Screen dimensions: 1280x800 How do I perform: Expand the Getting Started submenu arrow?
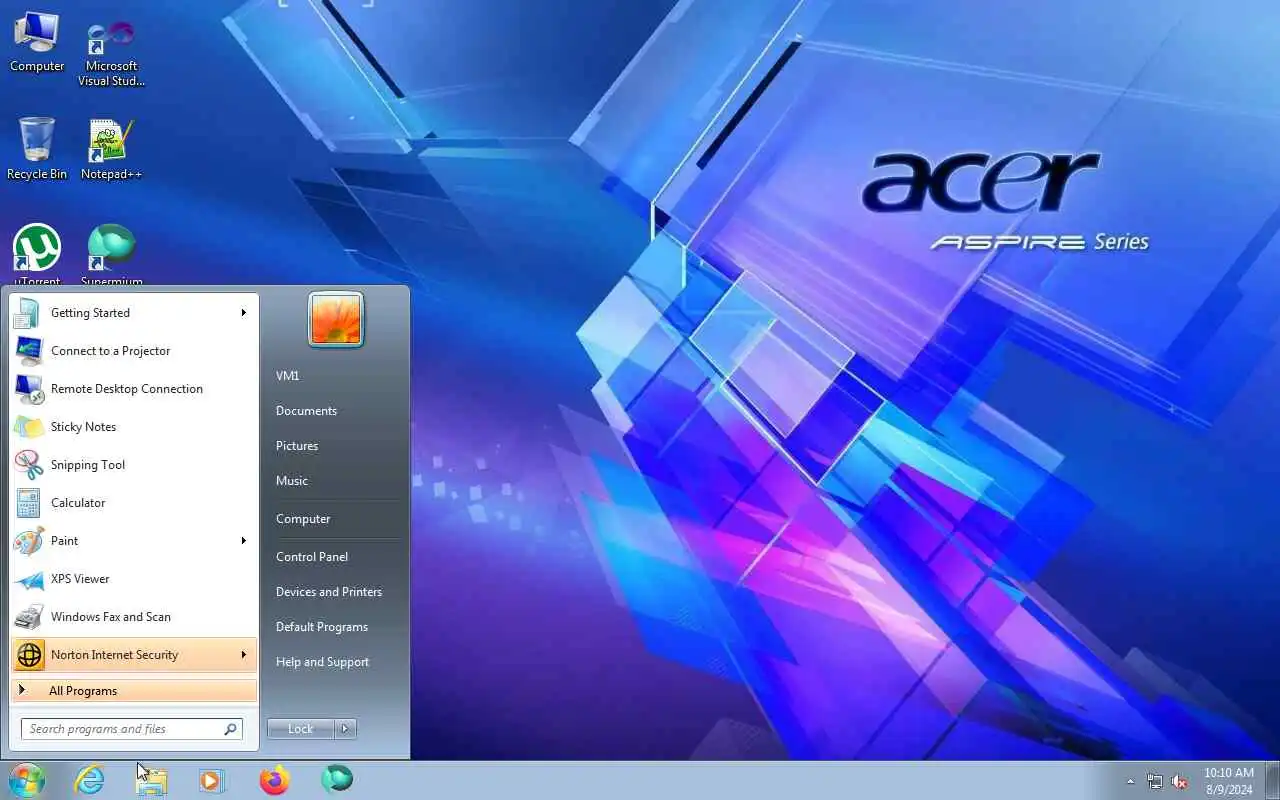click(243, 313)
